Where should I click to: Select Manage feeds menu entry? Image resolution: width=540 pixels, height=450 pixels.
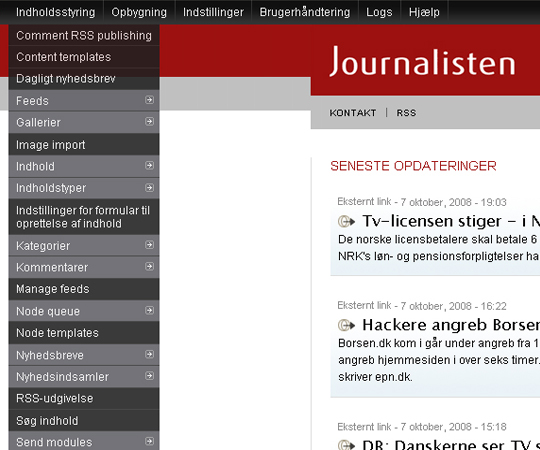84,289
